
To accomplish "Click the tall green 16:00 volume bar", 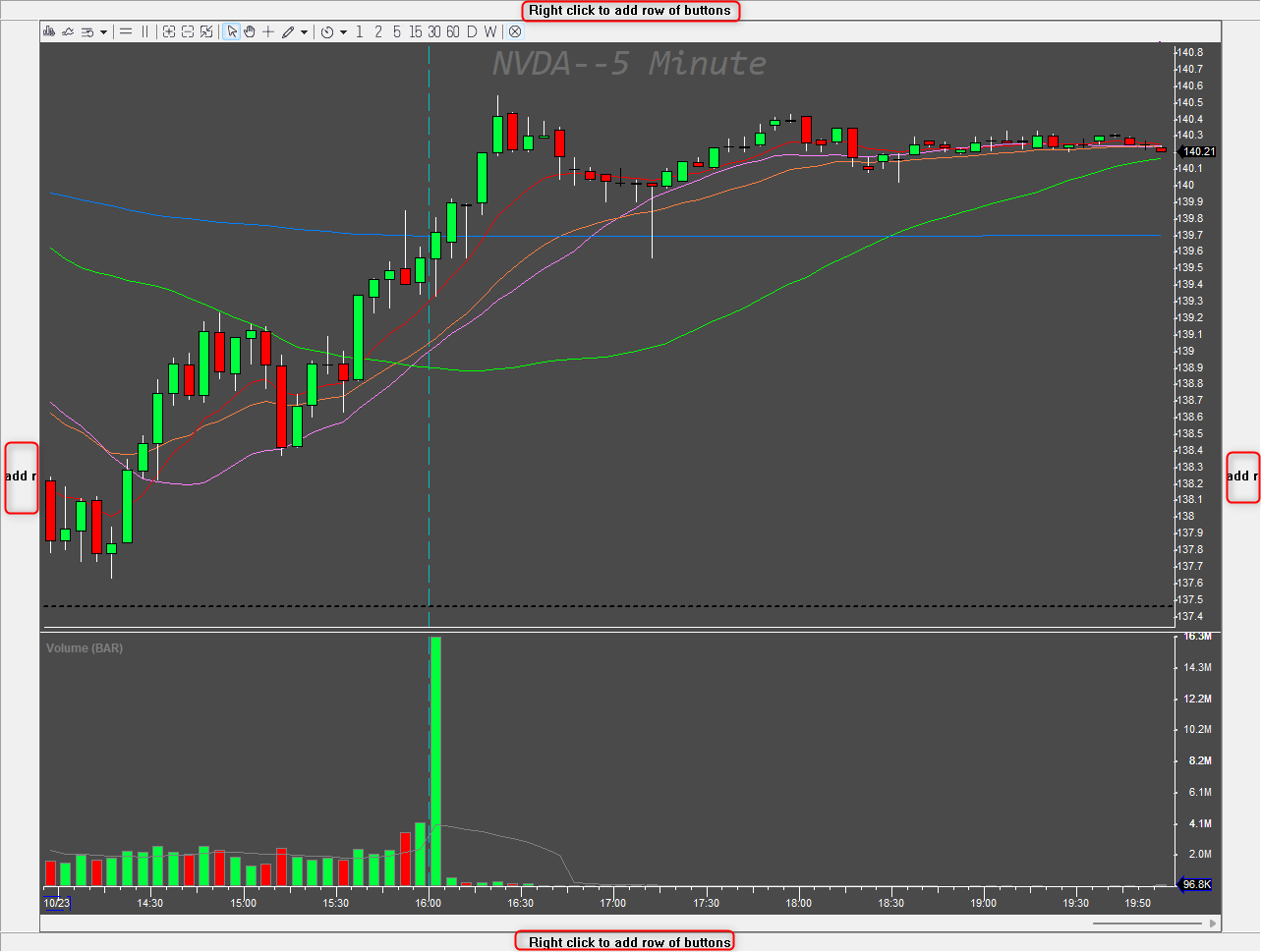I will click(435, 761).
